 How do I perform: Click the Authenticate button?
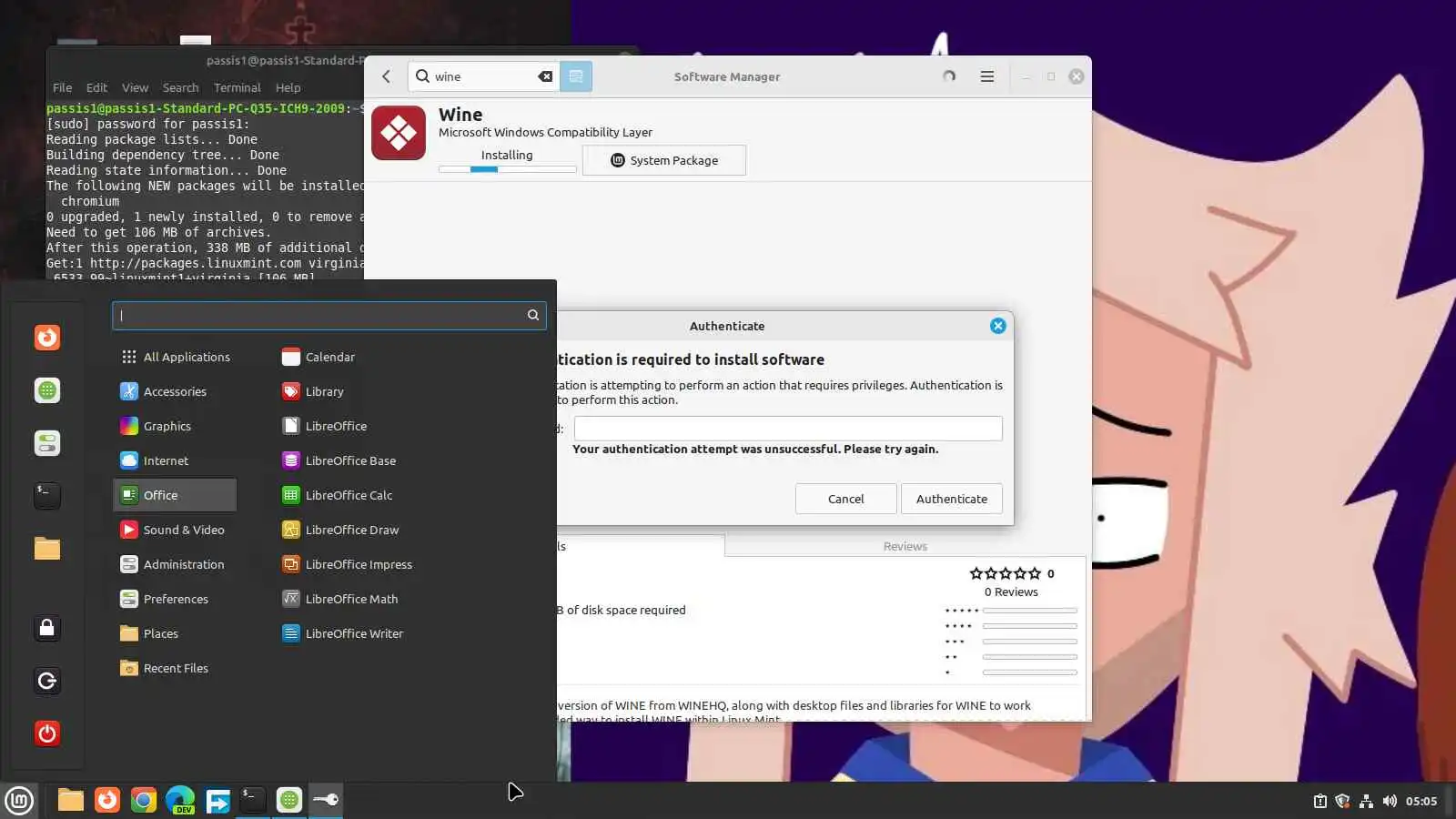click(x=951, y=499)
